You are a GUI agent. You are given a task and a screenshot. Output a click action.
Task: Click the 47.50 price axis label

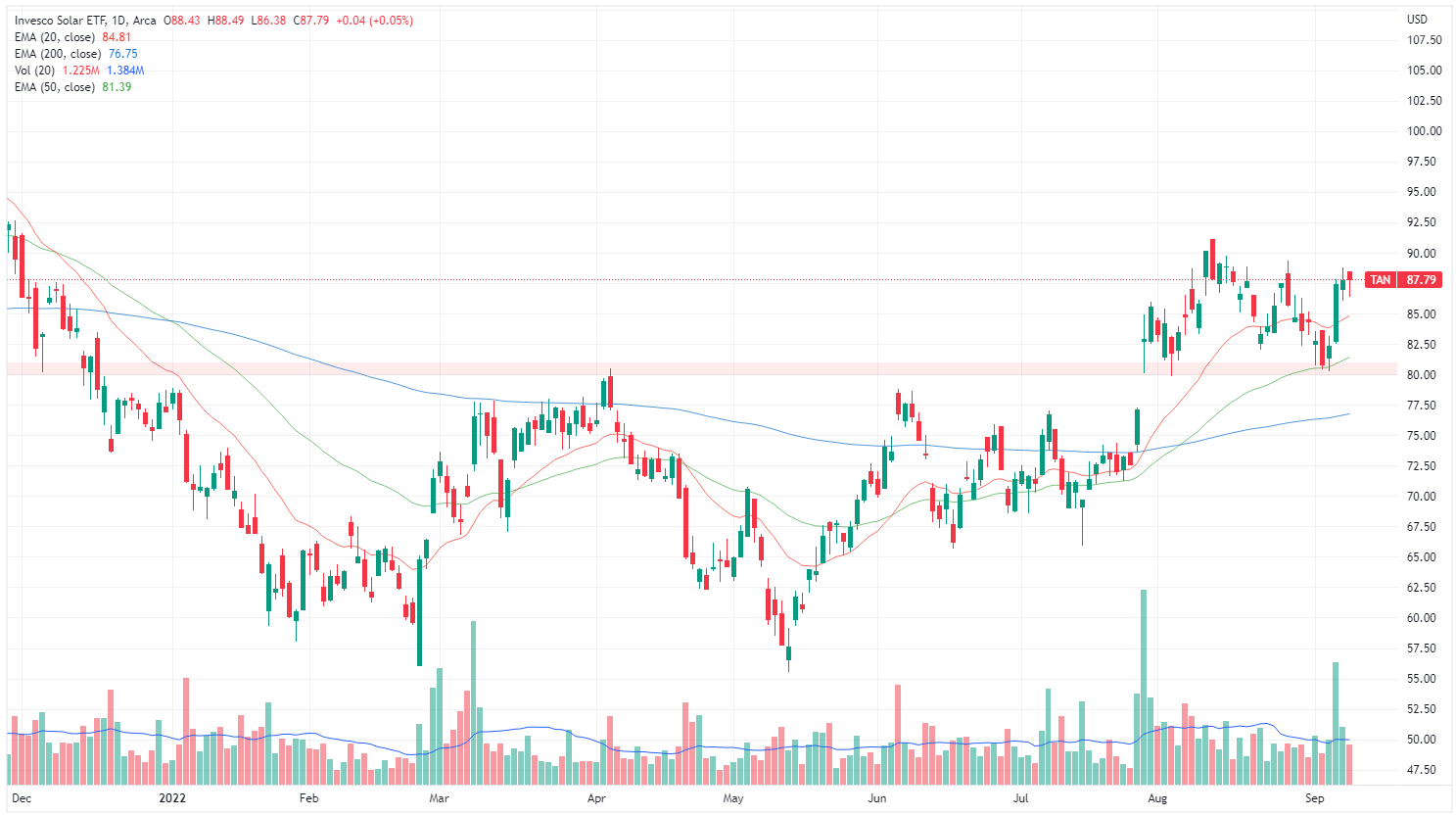[1422, 771]
